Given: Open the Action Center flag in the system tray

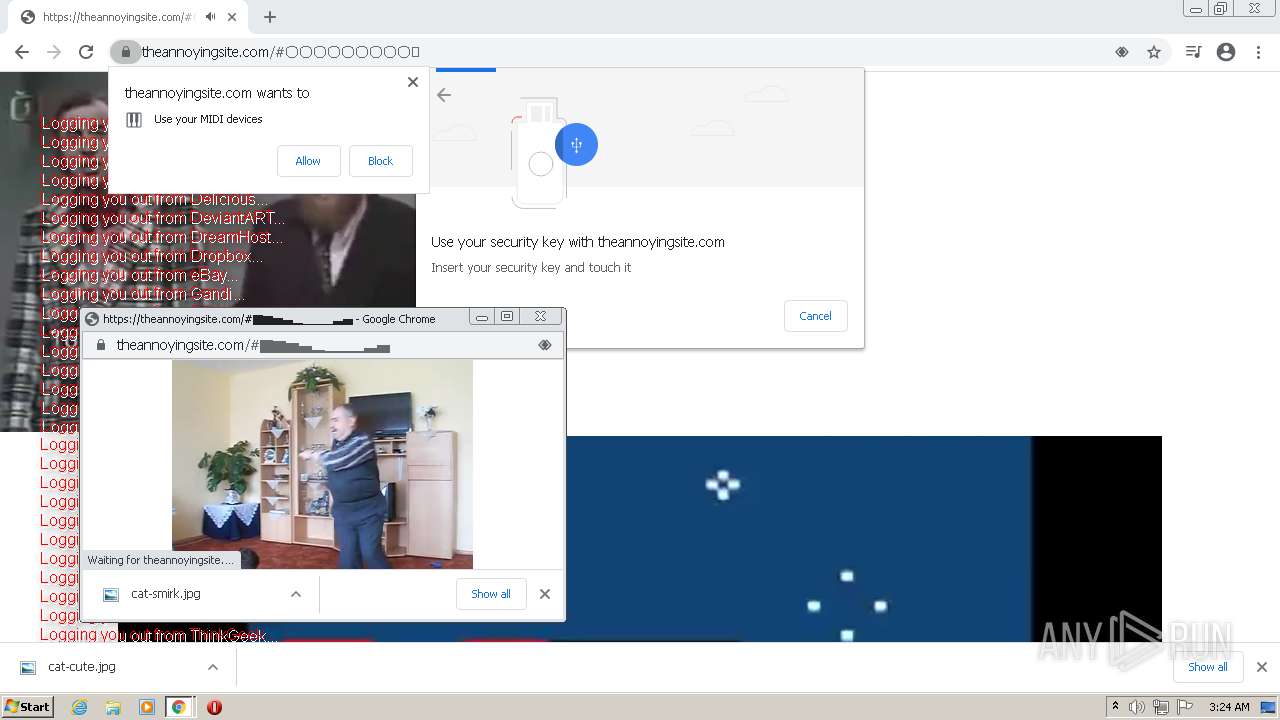Looking at the screenshot, I should click(x=1185, y=707).
